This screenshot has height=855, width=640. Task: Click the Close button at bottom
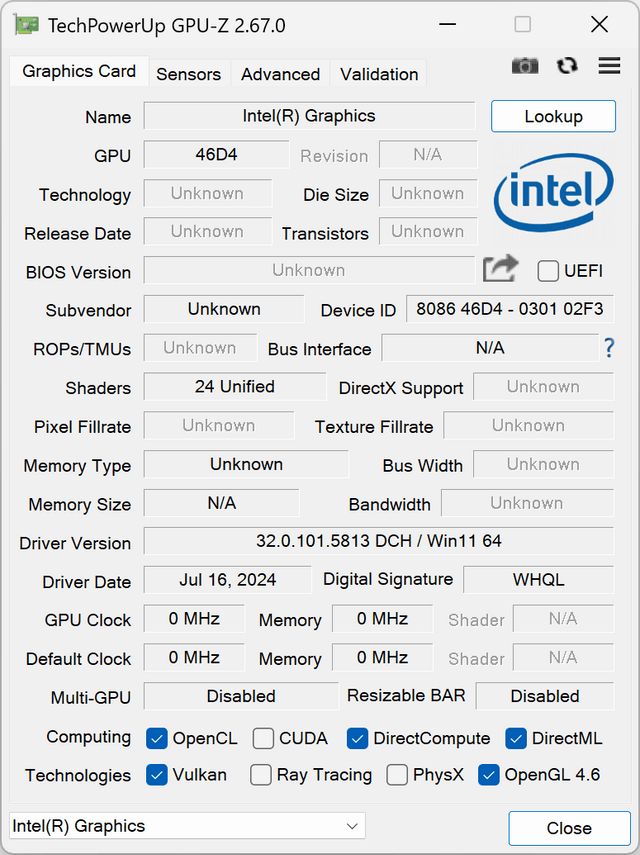[569, 828]
